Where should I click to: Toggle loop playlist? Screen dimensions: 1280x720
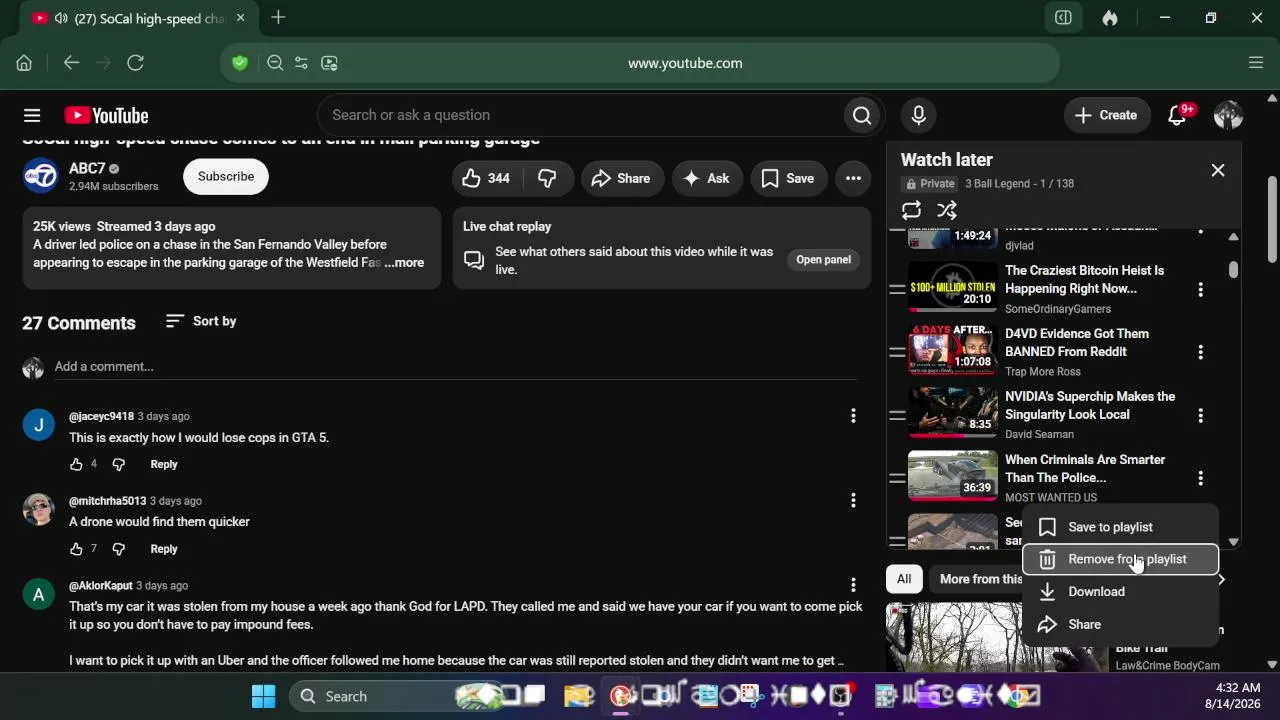tap(911, 210)
